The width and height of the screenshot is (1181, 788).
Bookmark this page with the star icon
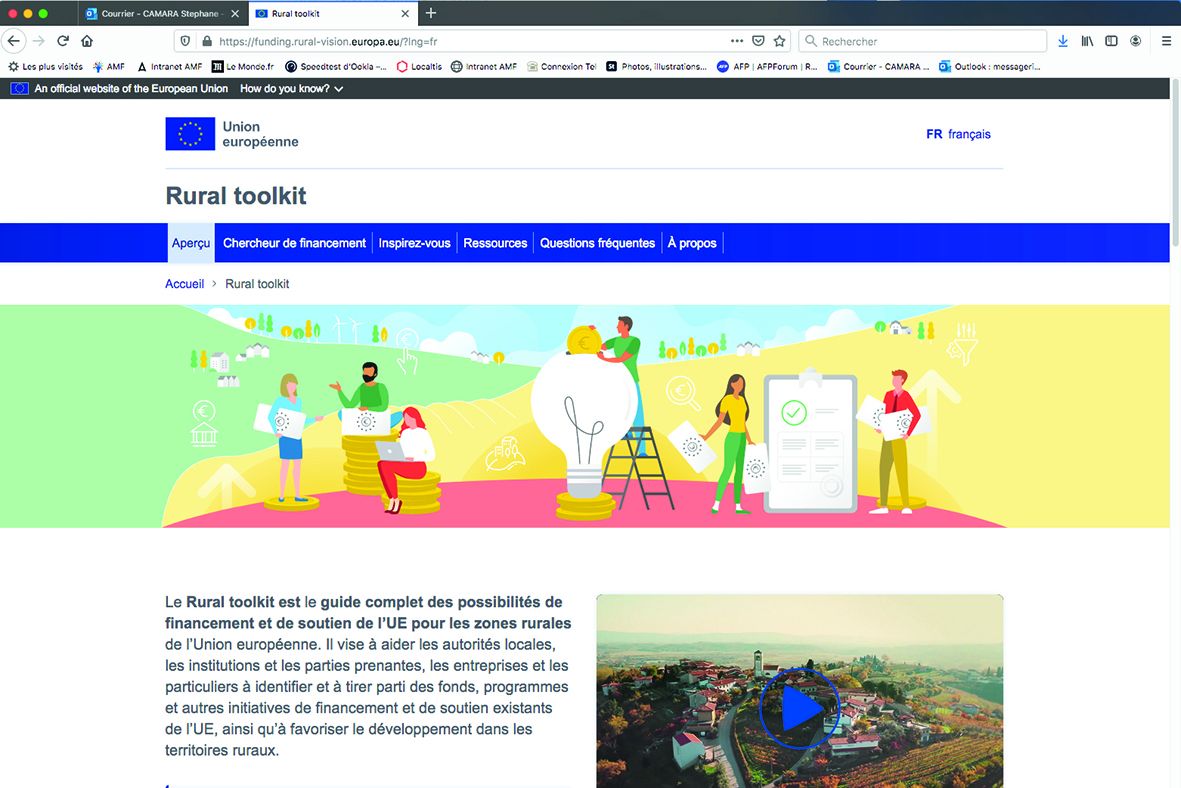pyautogui.click(x=780, y=41)
